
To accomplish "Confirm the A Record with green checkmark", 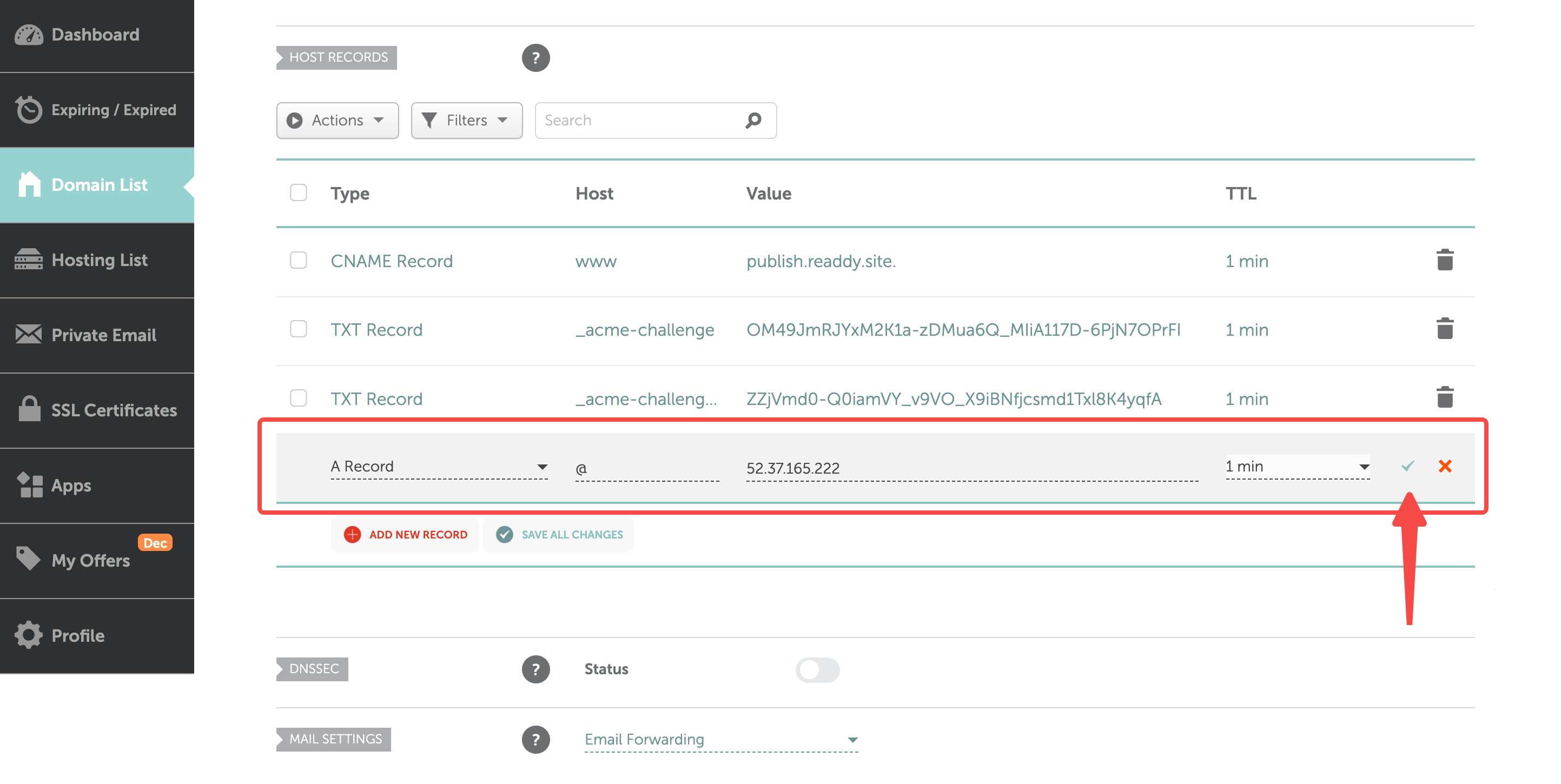I will tap(1407, 466).
